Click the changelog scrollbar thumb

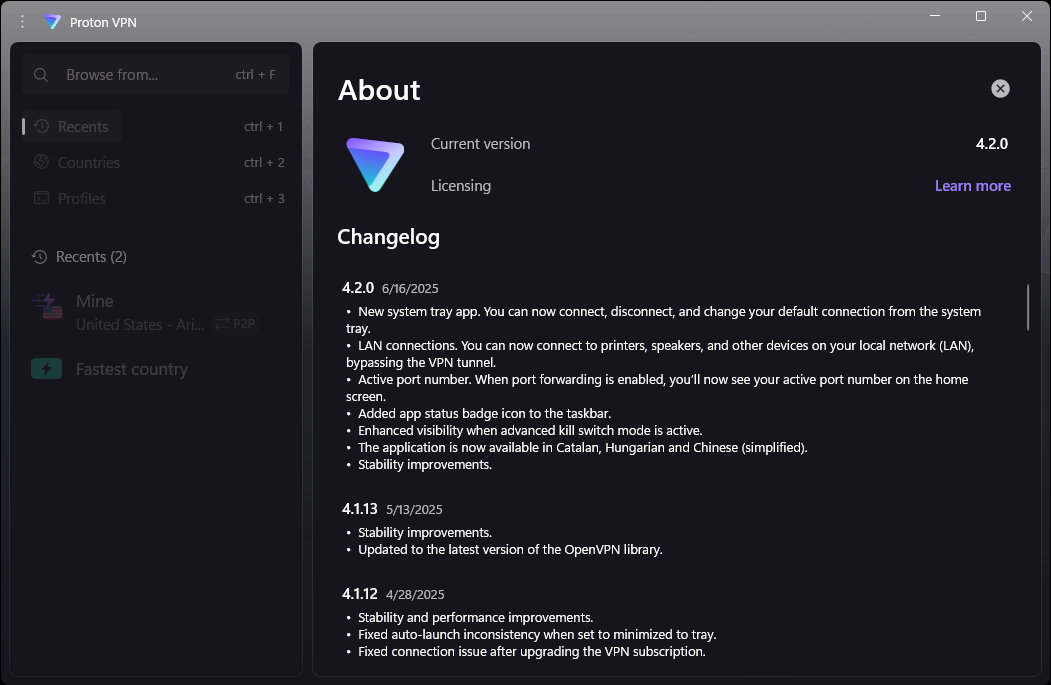[1028, 308]
